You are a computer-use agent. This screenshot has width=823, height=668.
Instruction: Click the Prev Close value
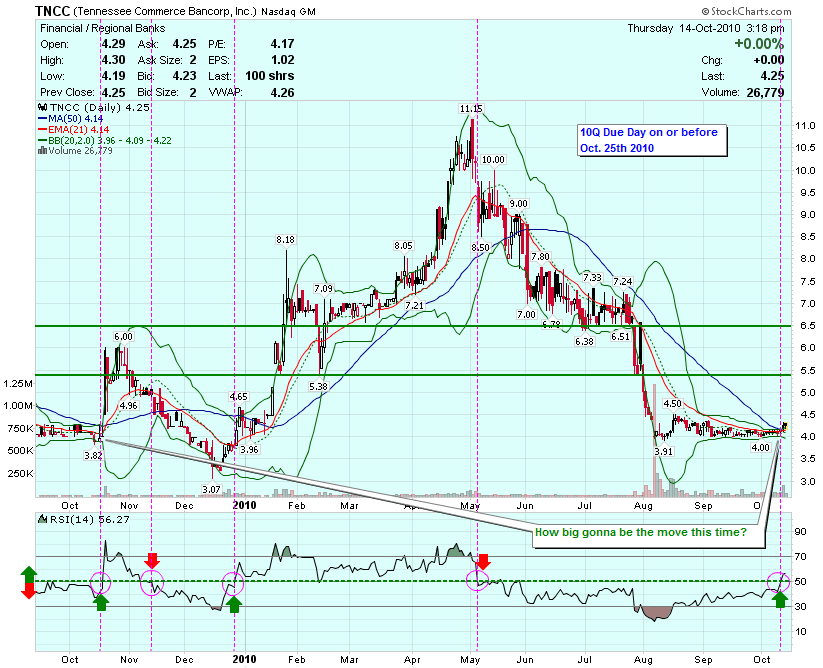point(113,92)
